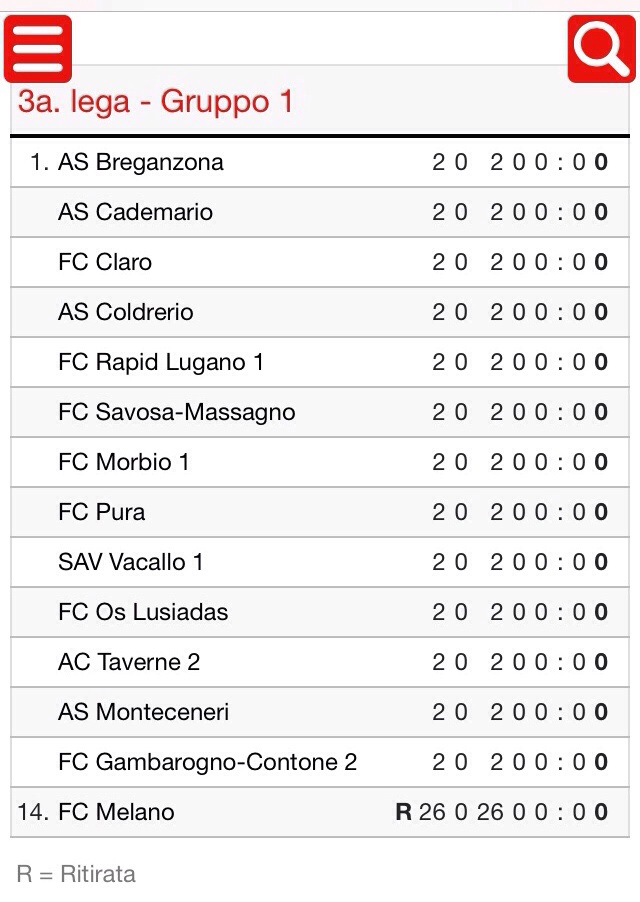640x902 pixels.
Task: Select the AS Breganzona team row
Action: 320,162
